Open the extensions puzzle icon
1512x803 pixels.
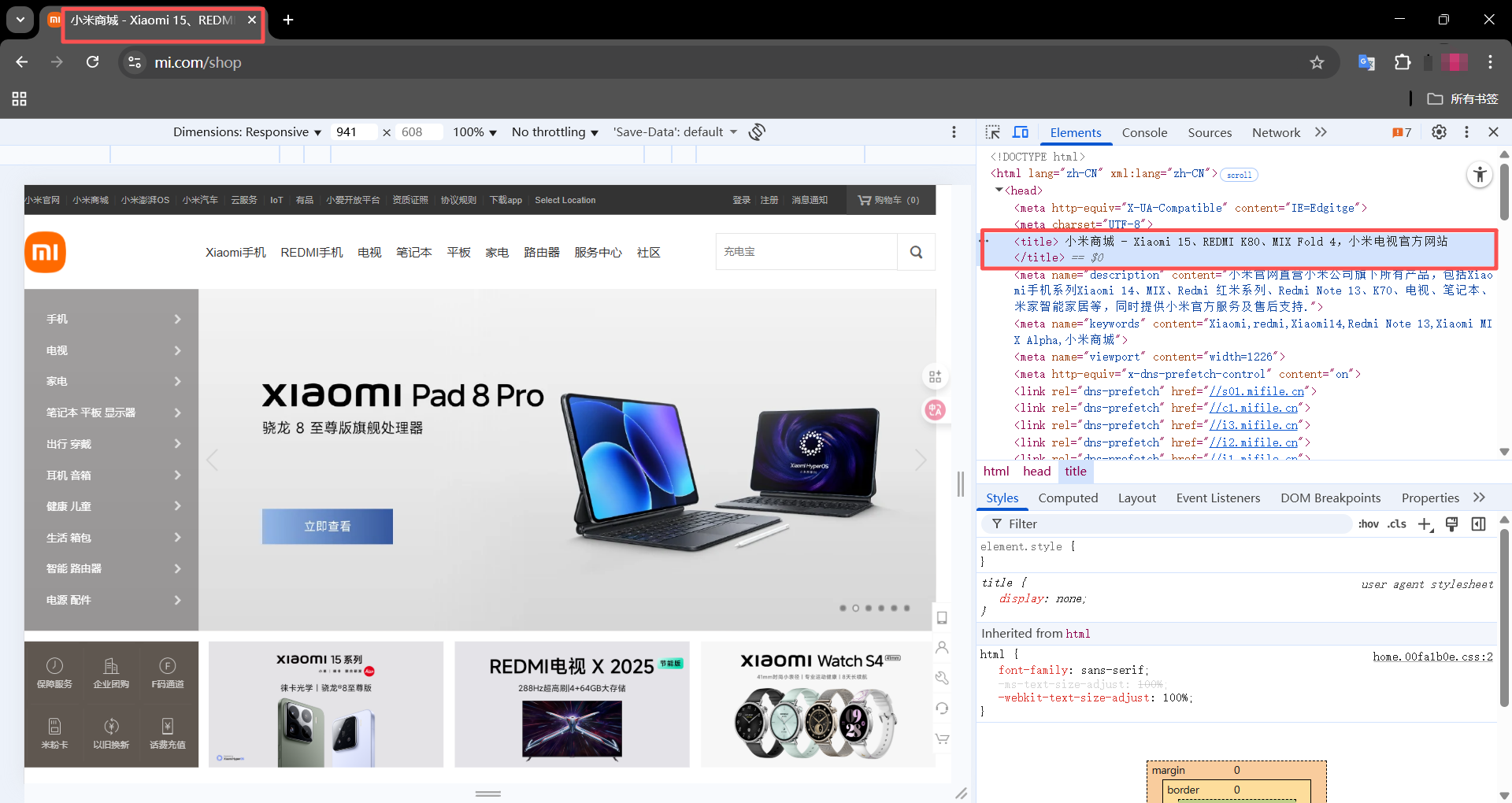1403,62
